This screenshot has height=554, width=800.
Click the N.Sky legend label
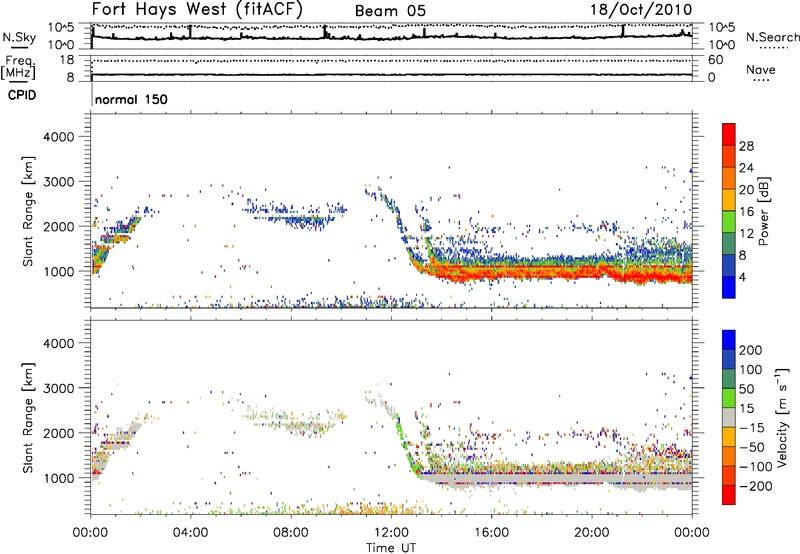point(19,37)
